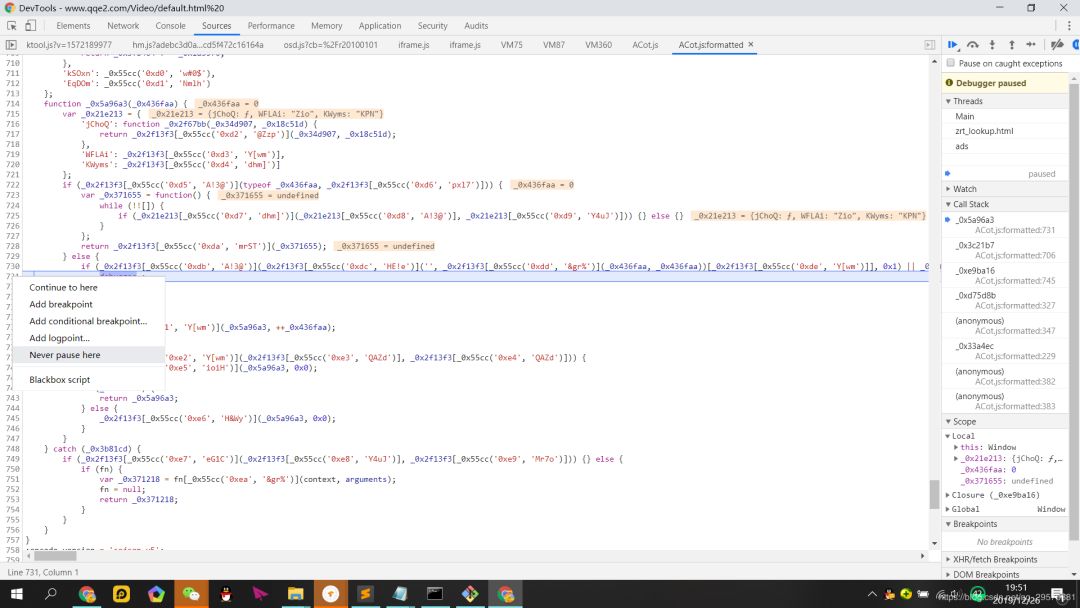1080x608 pixels.
Task: Resume script execution with the play icon
Action: (953, 45)
